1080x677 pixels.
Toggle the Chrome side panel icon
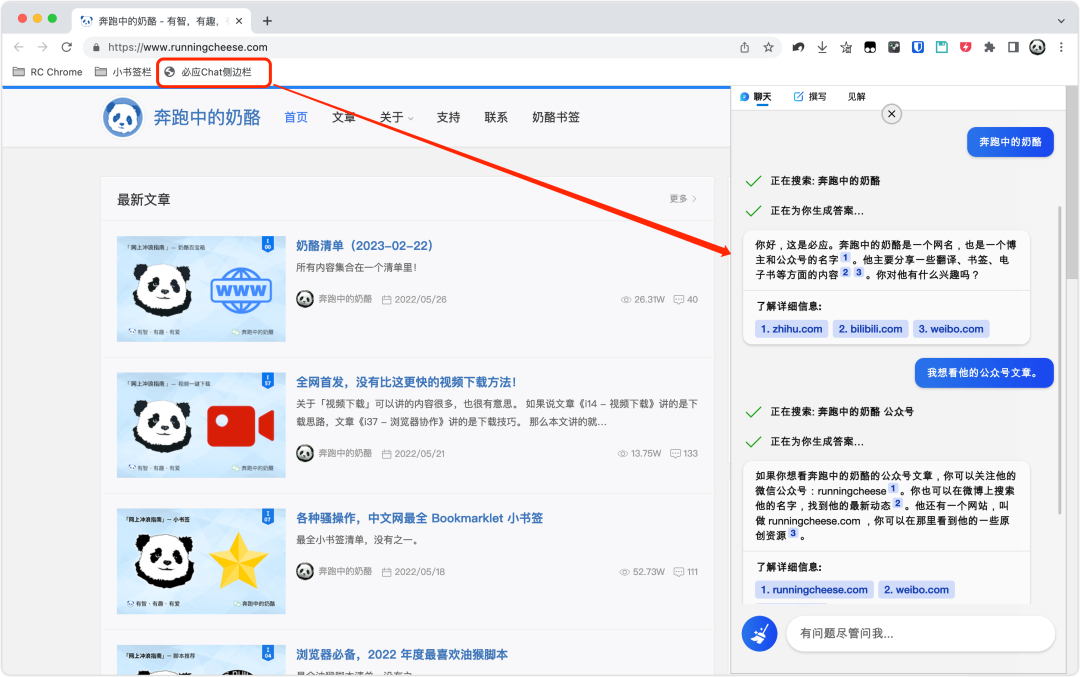tap(1013, 47)
